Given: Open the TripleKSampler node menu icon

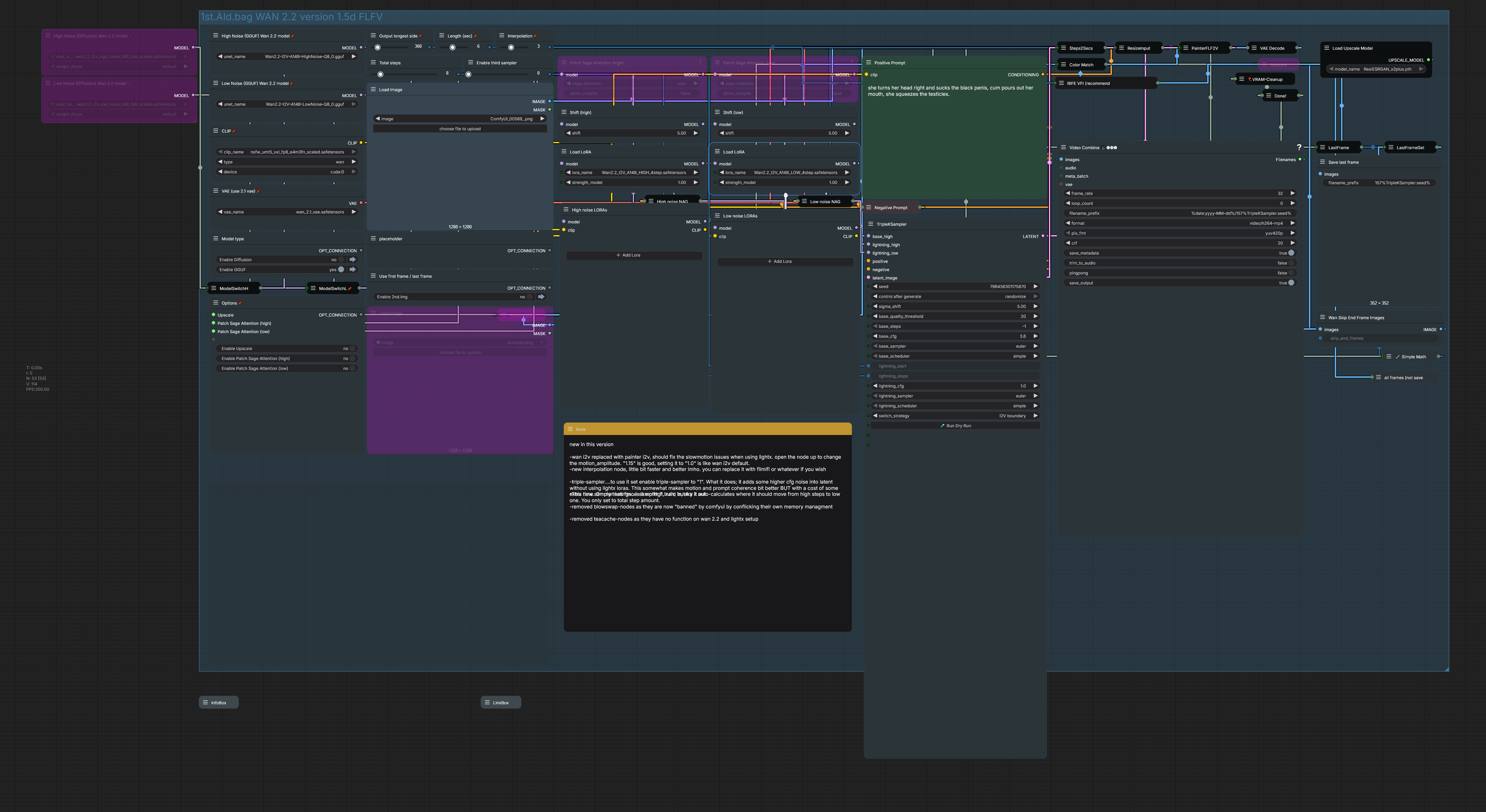Looking at the screenshot, I should click(871, 224).
